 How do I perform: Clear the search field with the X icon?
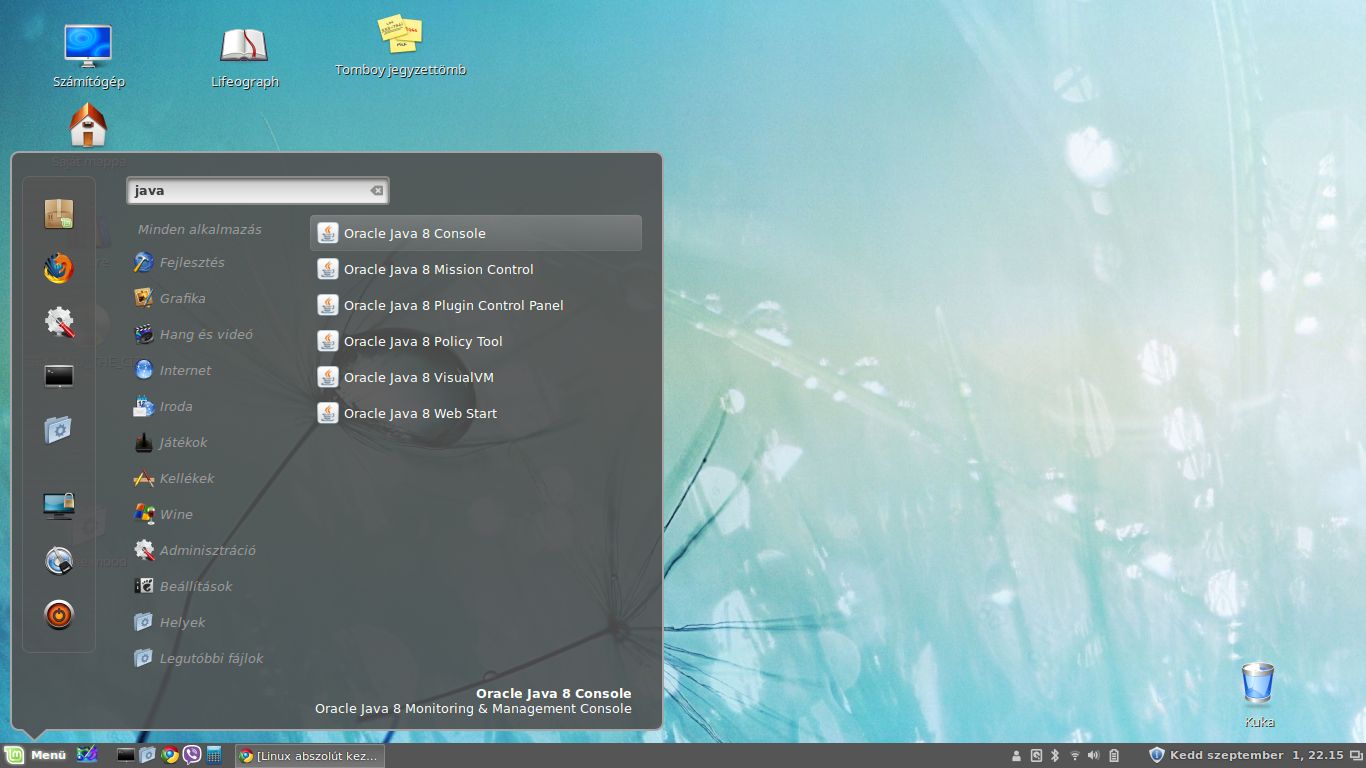point(377,191)
